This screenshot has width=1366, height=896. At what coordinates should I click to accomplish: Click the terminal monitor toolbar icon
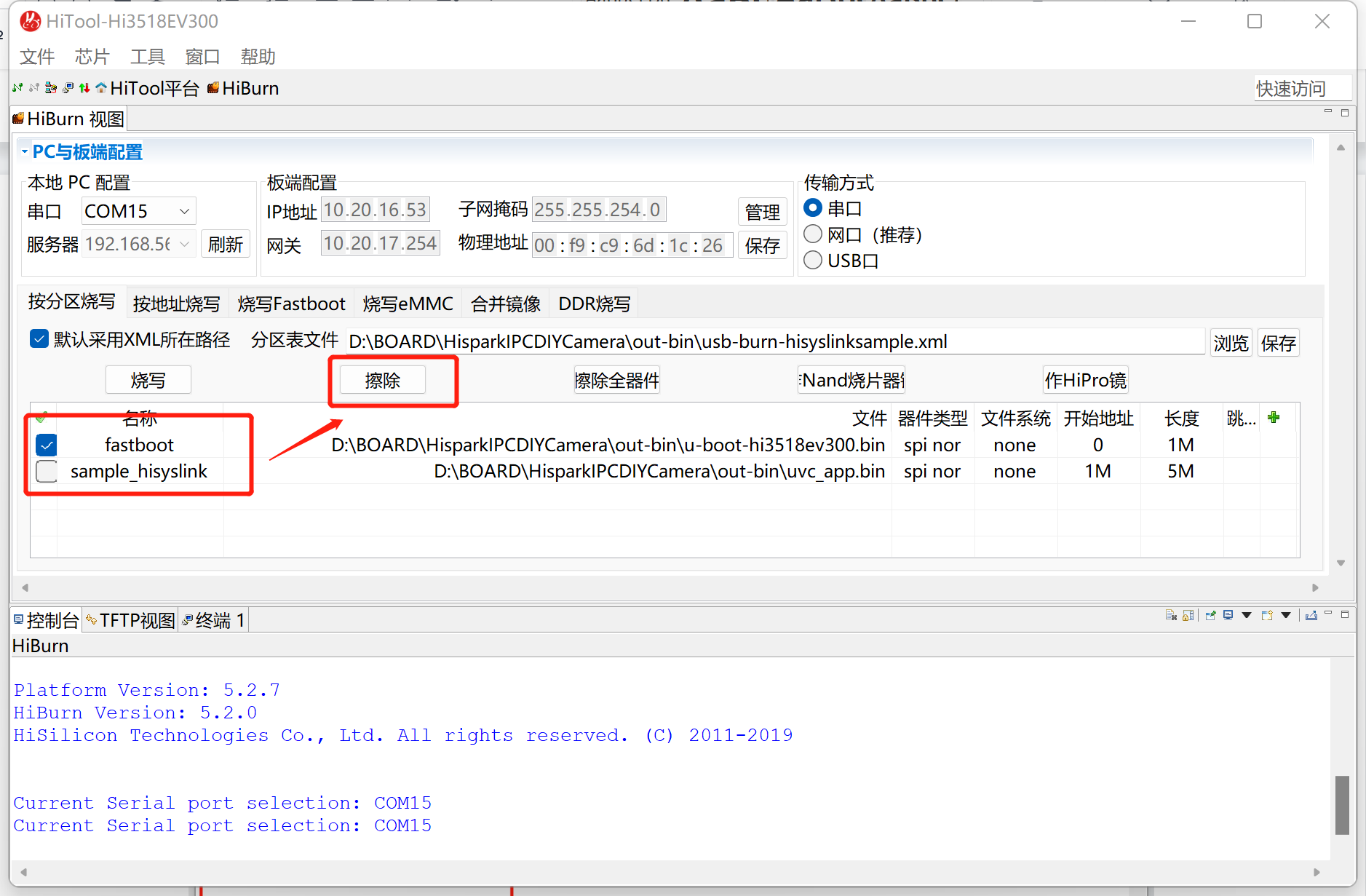tap(68, 88)
